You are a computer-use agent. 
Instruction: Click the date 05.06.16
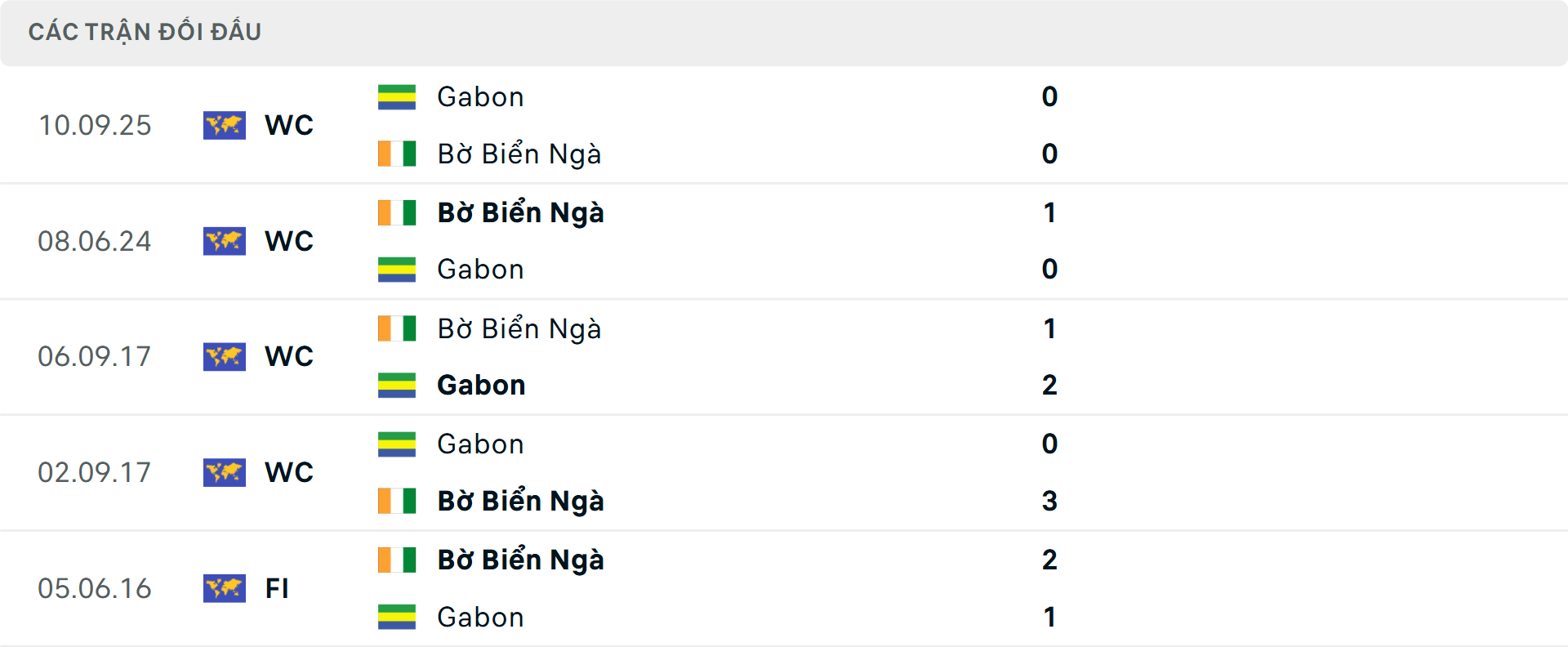click(x=95, y=588)
